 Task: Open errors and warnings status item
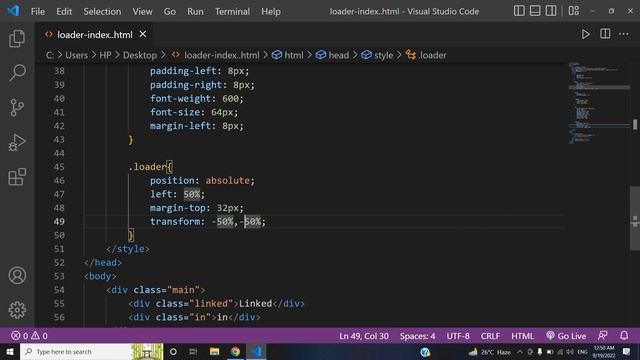[x=29, y=336]
